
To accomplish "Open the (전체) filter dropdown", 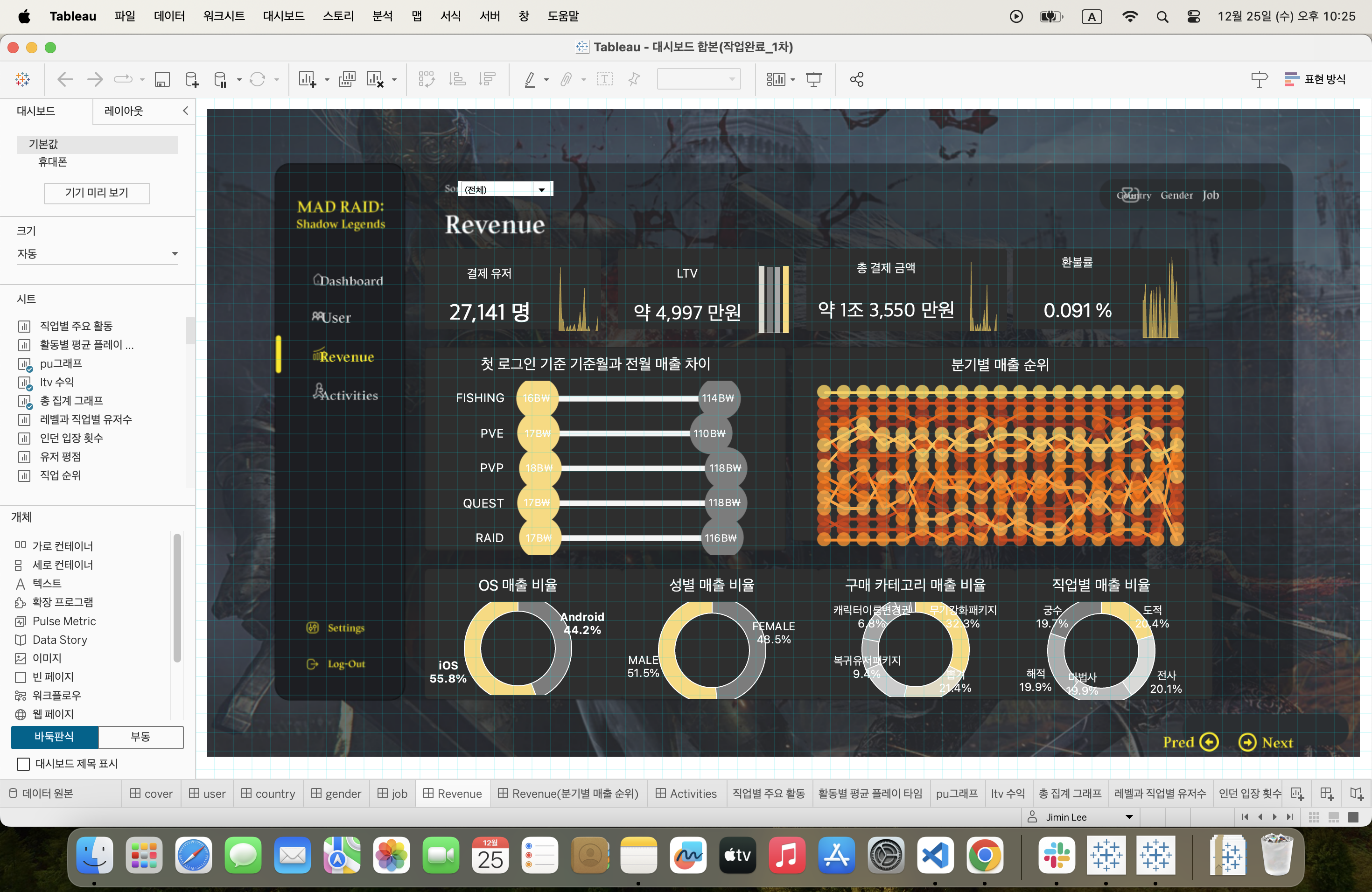I will point(505,189).
